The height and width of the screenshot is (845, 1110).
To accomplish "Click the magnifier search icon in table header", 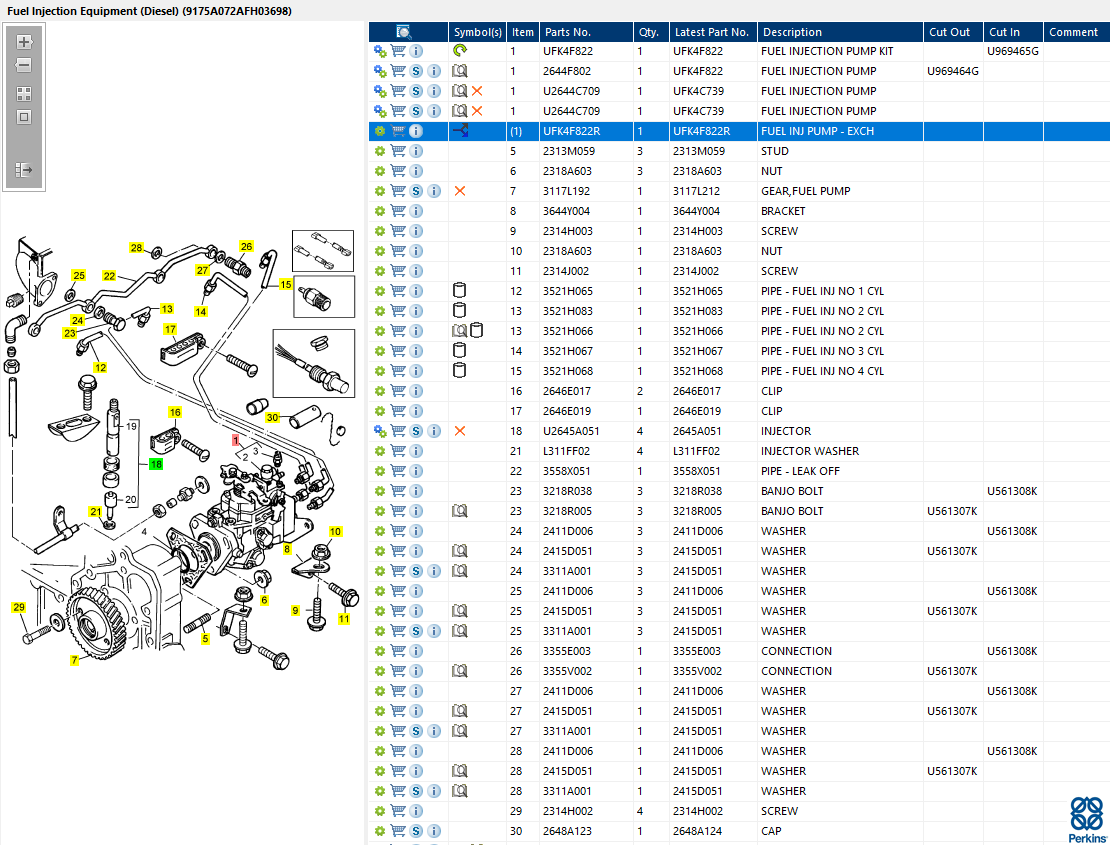I will coord(404,32).
